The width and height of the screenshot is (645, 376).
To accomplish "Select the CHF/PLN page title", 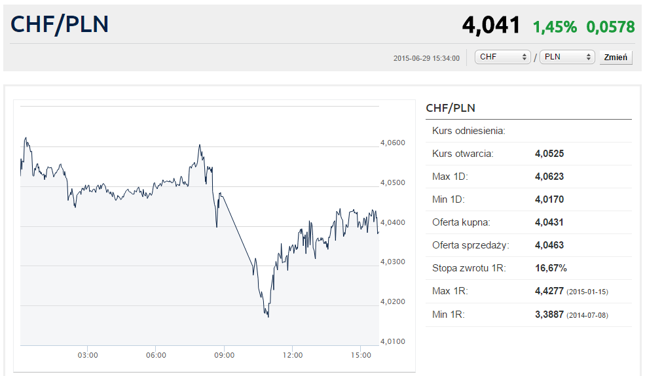I will (60, 24).
